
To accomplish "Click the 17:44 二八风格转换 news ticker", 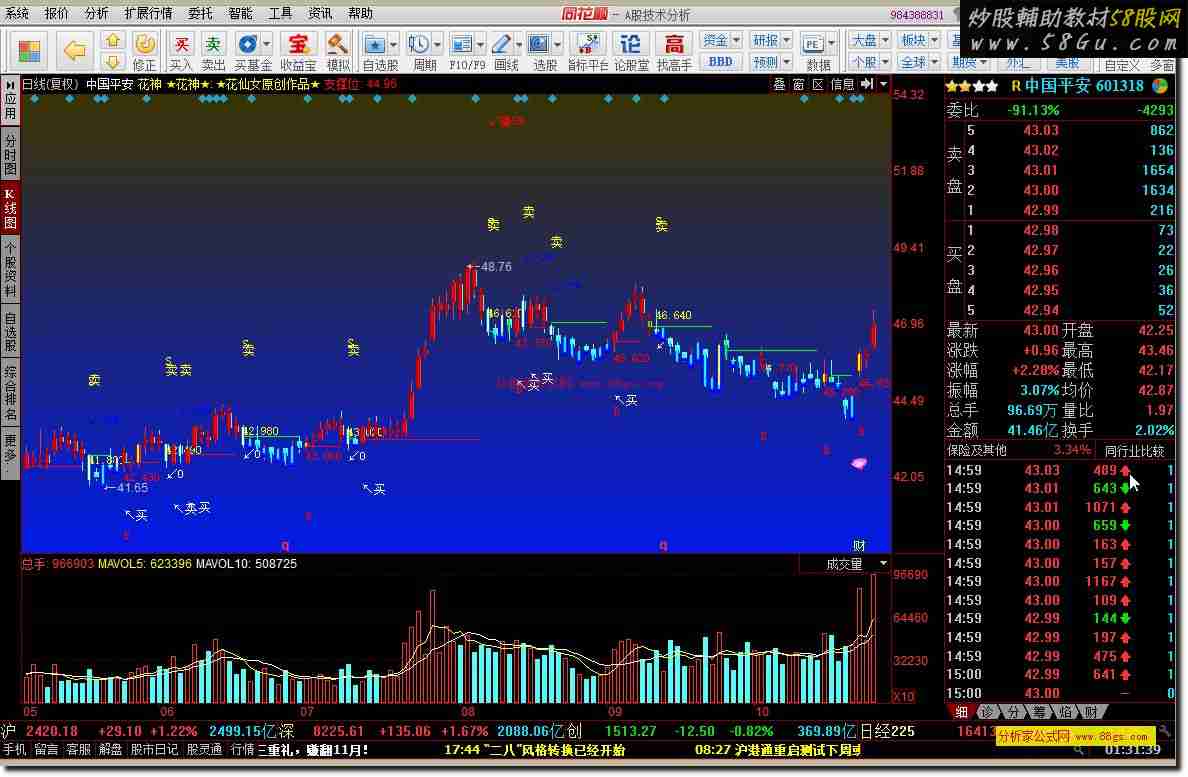I will tap(535, 750).
